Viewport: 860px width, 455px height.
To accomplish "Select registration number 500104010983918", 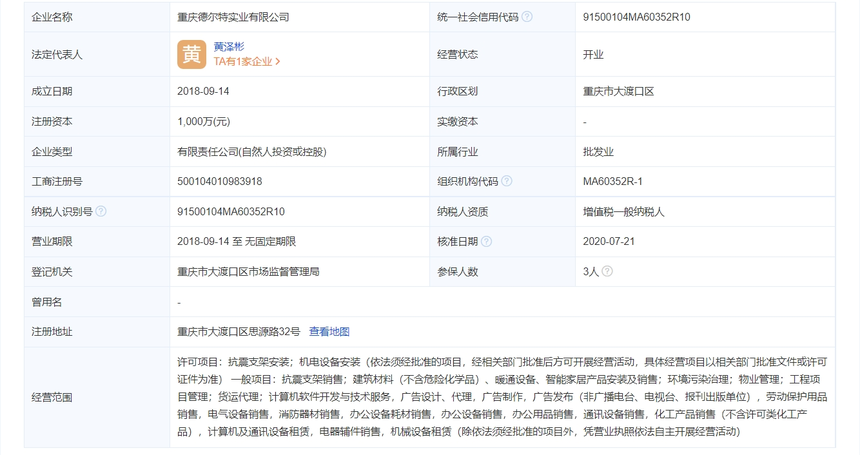I will coord(219,181).
